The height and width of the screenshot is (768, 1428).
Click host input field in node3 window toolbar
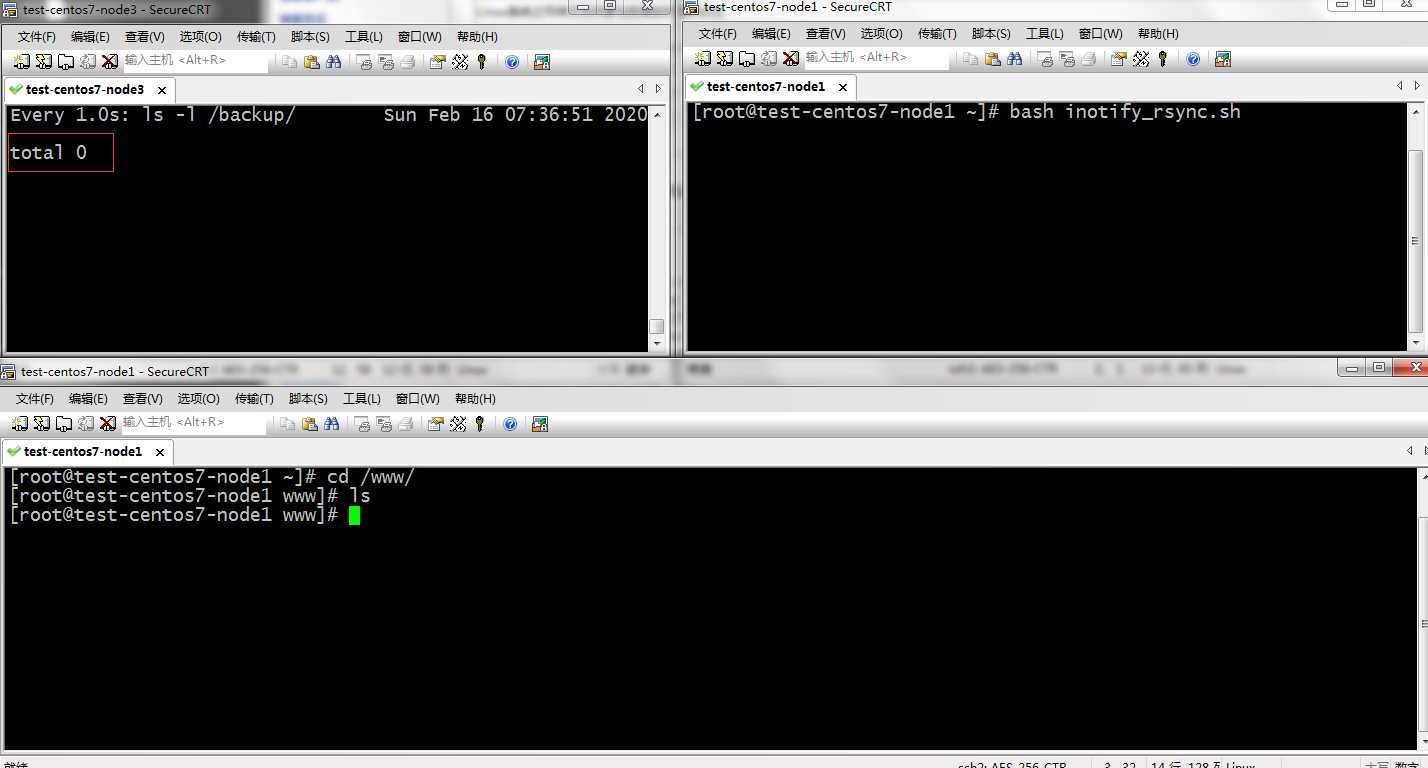click(x=195, y=61)
